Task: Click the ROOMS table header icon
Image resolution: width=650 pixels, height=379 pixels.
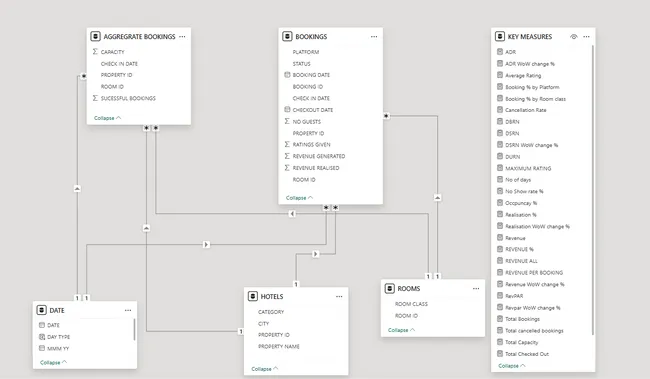Action: [x=390, y=289]
